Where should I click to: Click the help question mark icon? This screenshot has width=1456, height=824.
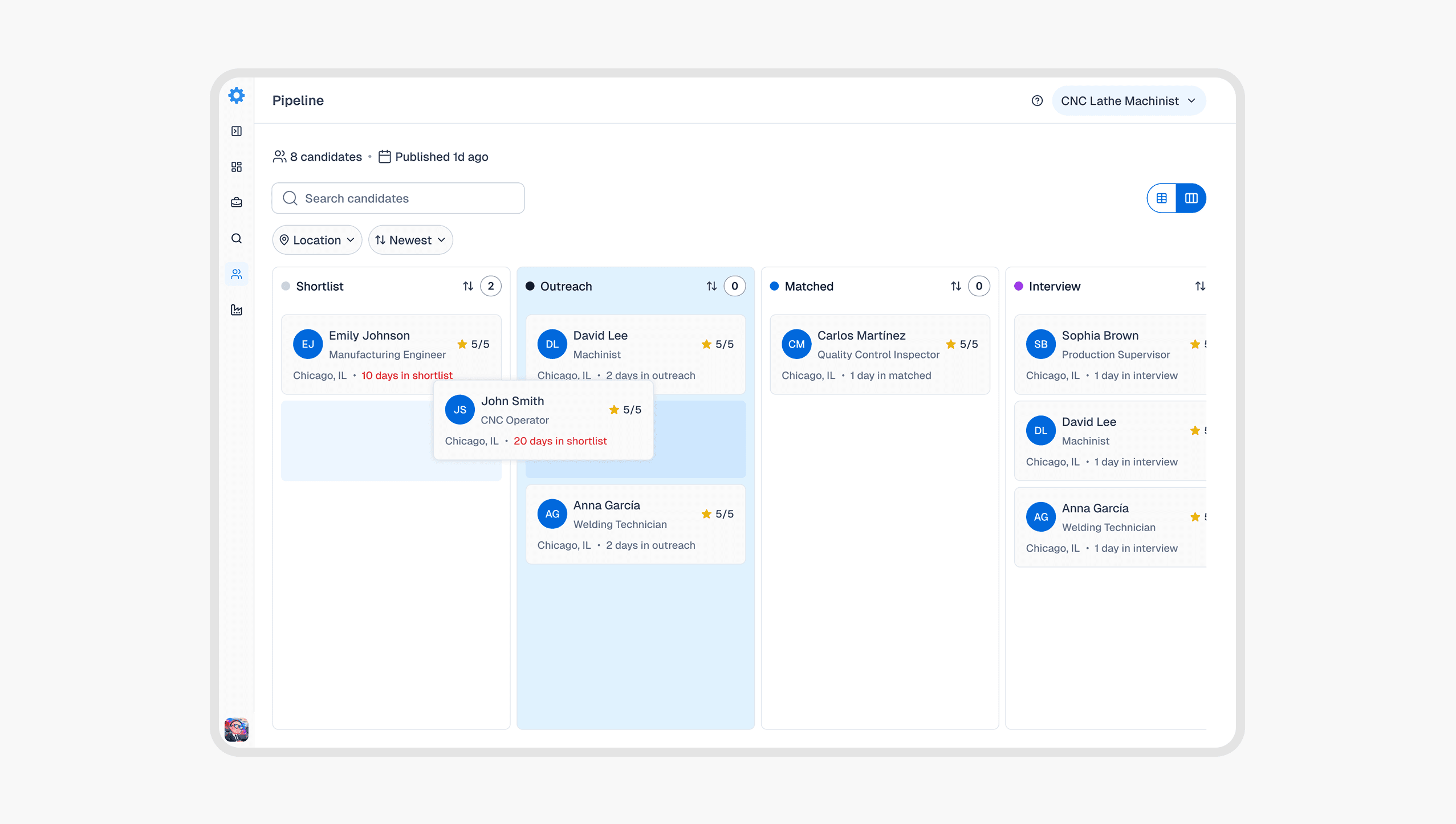click(x=1037, y=101)
